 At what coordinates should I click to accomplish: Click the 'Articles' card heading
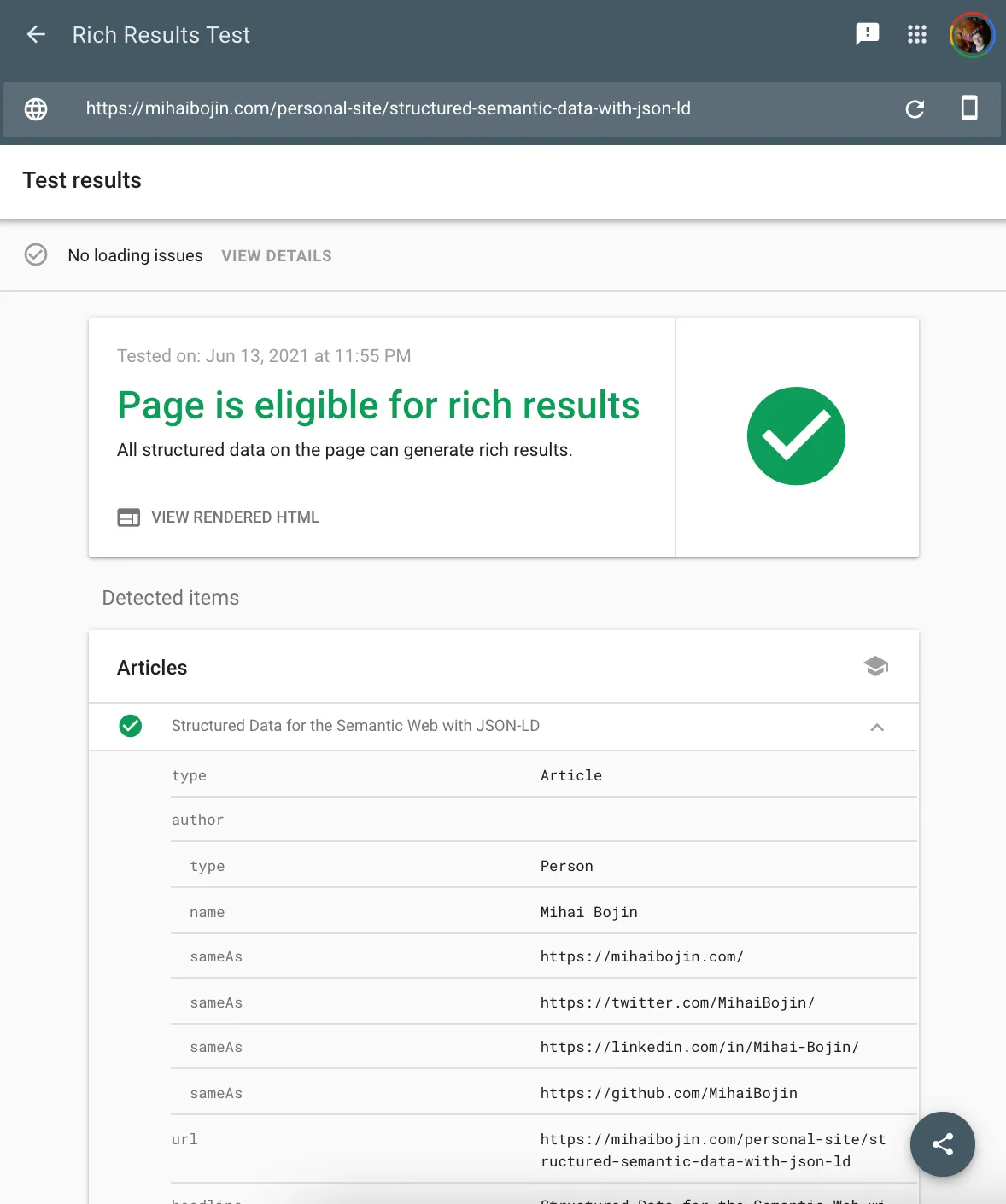(152, 668)
